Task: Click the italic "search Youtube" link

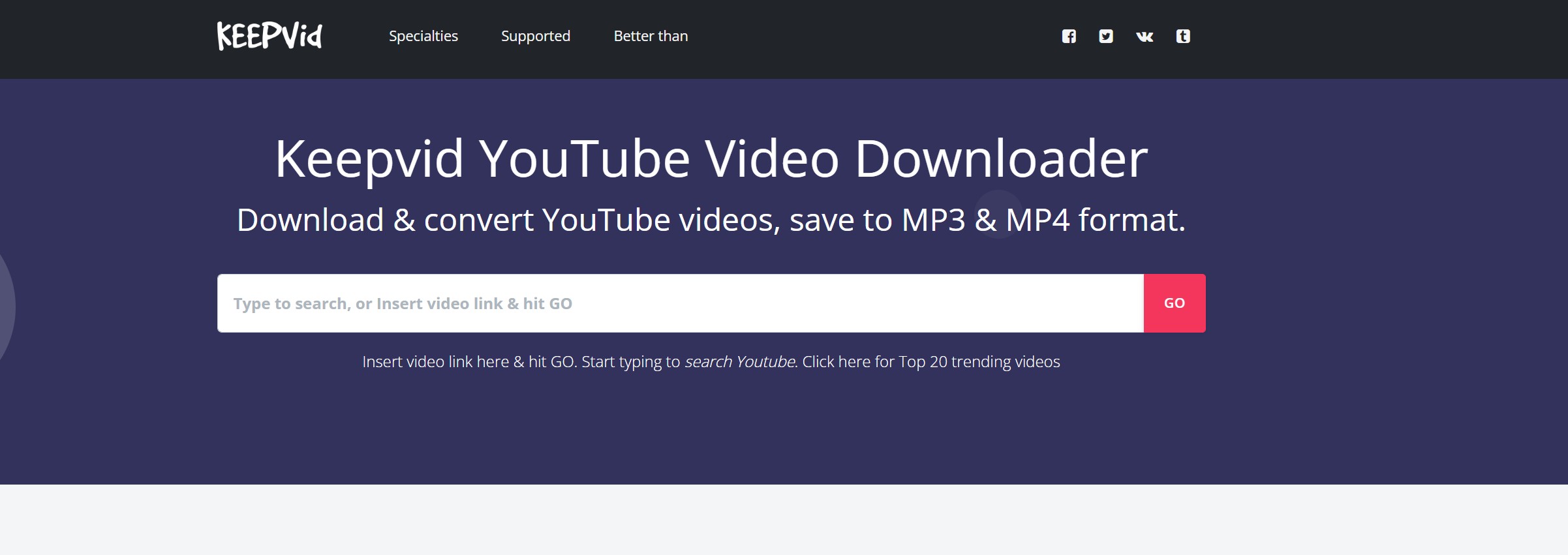Action: 740,362
